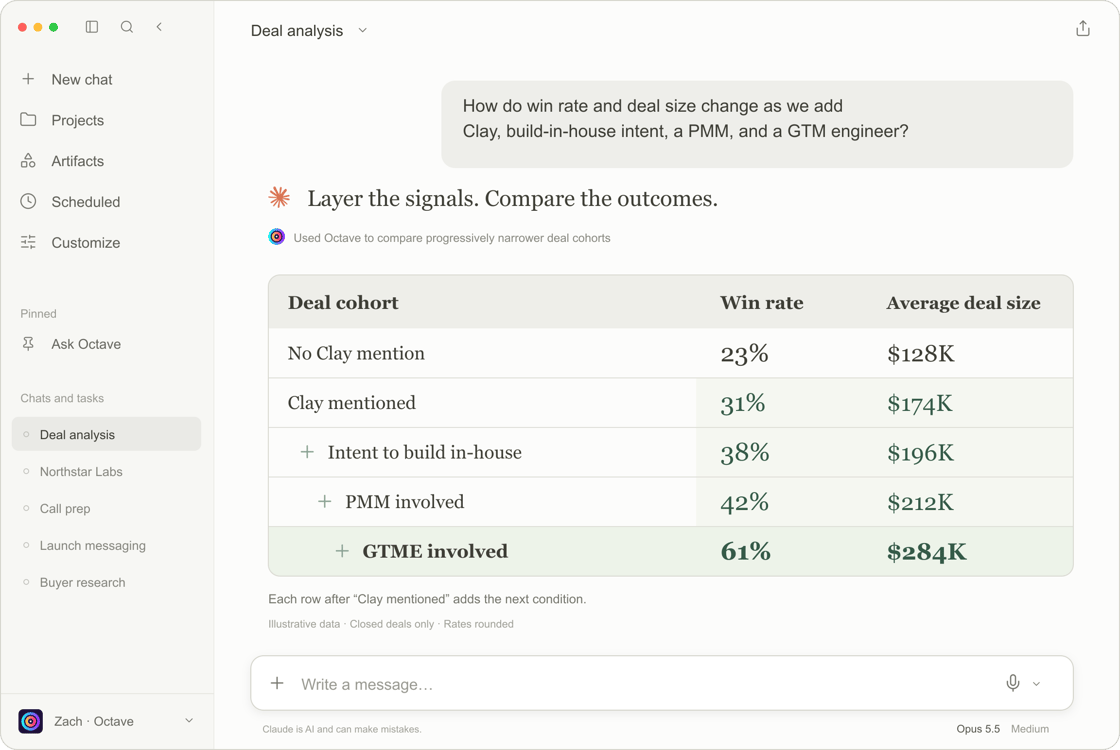Screen dimensions: 1120x750
Task: Click the Octave avatar in account footer
Action: click(x=31, y=721)
